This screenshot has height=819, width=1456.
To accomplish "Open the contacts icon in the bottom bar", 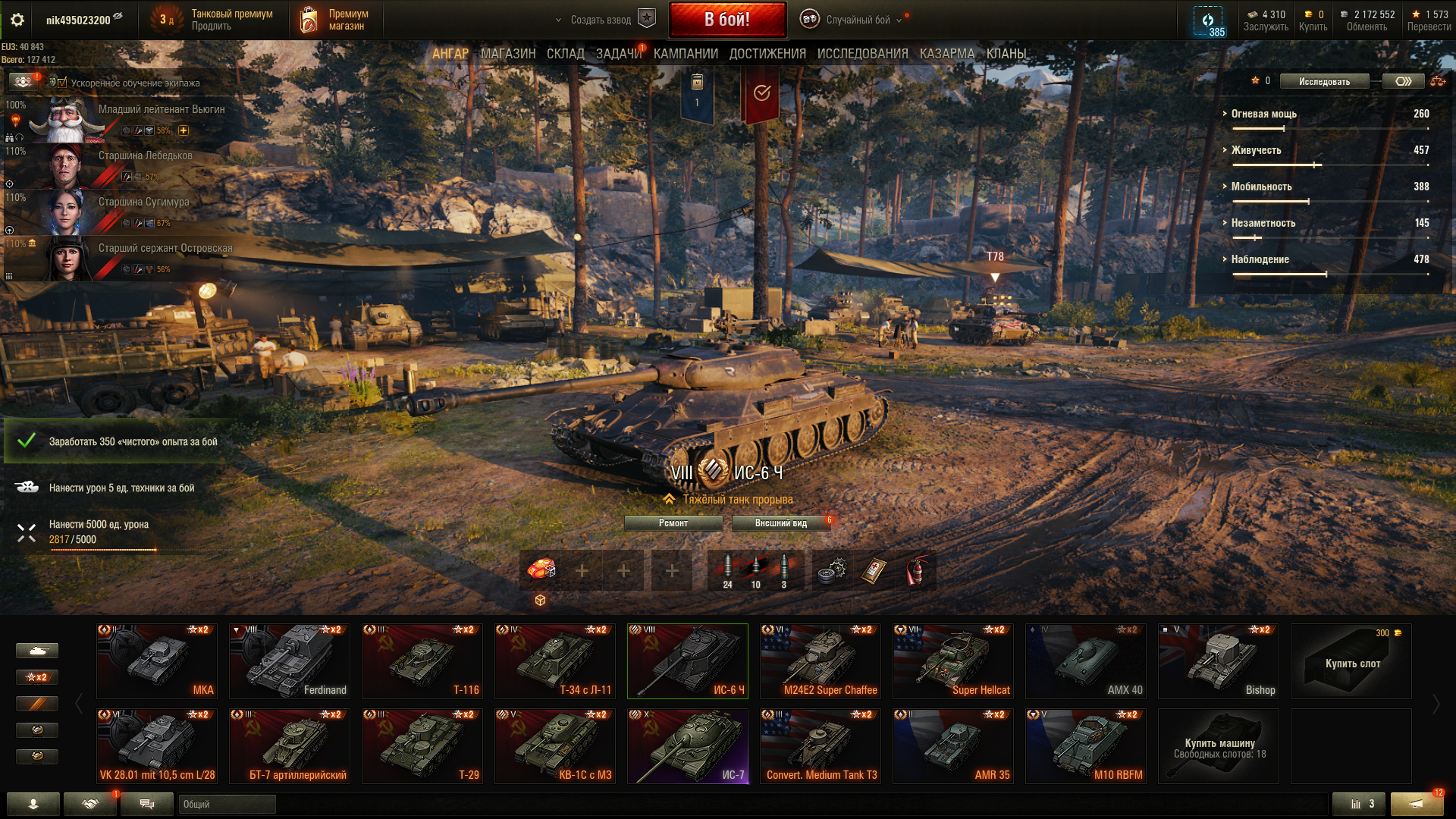I will (x=33, y=804).
